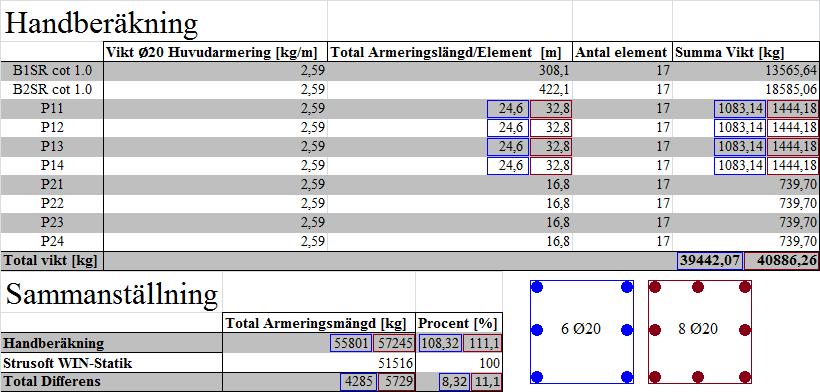Select the red 1444,18 cell in row P13

coord(793,147)
